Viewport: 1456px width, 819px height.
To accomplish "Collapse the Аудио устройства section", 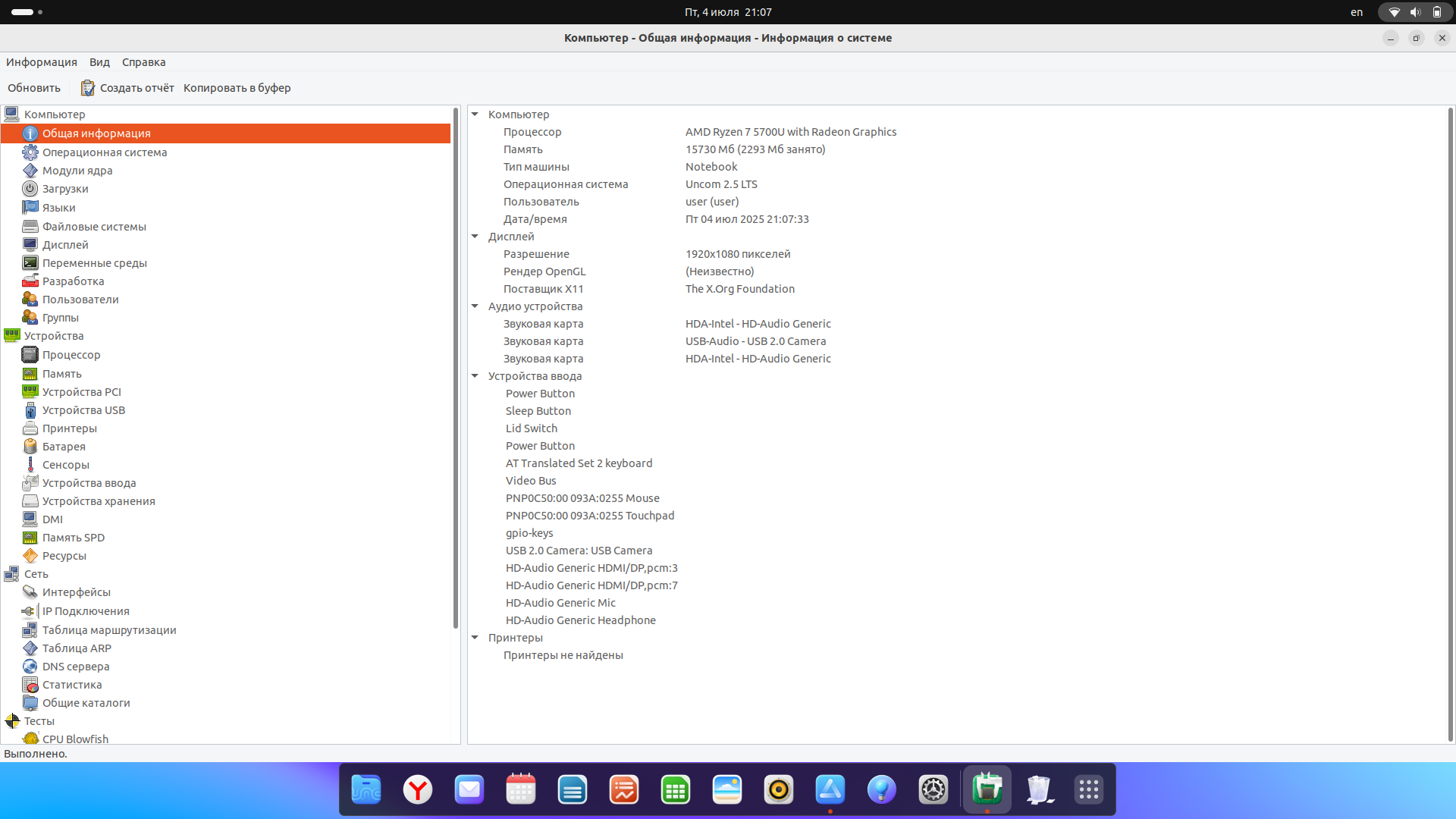I will click(x=475, y=306).
